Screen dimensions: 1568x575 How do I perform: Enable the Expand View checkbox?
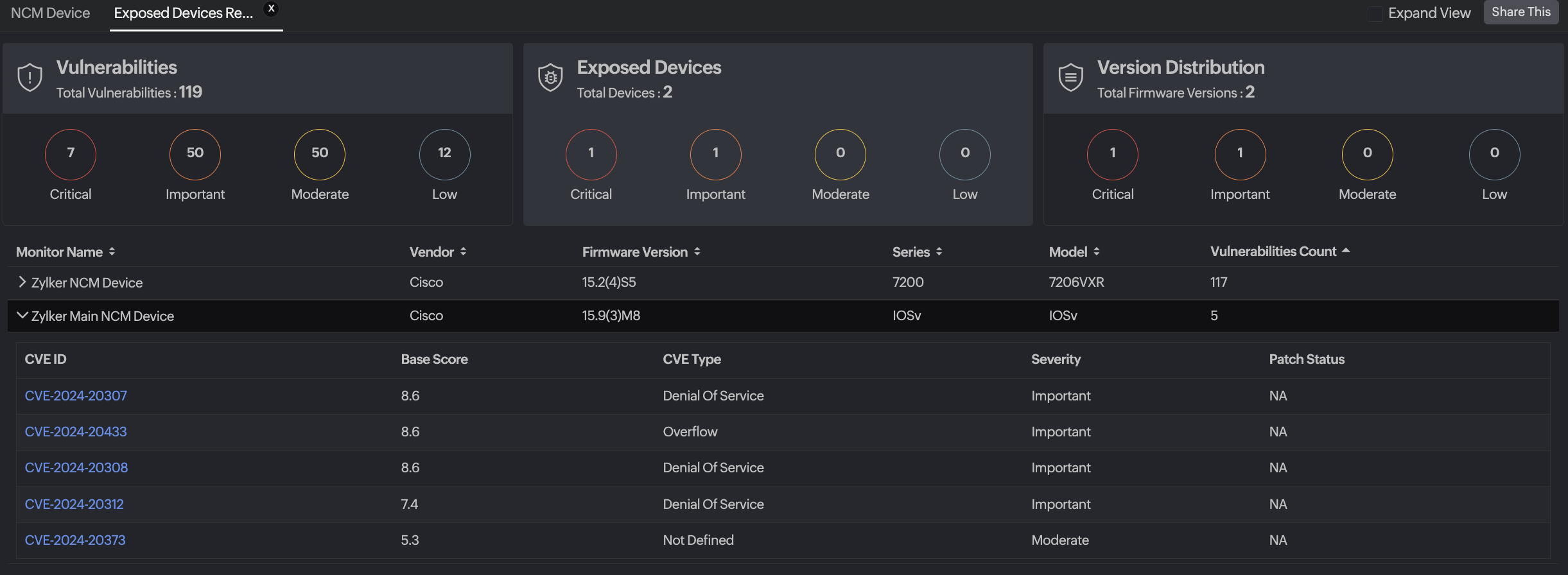pos(1375,13)
